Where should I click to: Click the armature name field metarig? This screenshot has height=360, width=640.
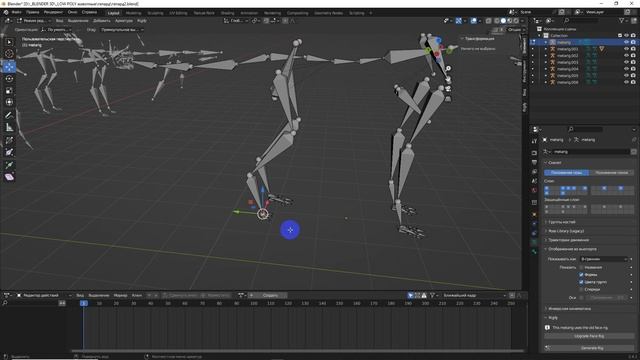[x=590, y=151]
